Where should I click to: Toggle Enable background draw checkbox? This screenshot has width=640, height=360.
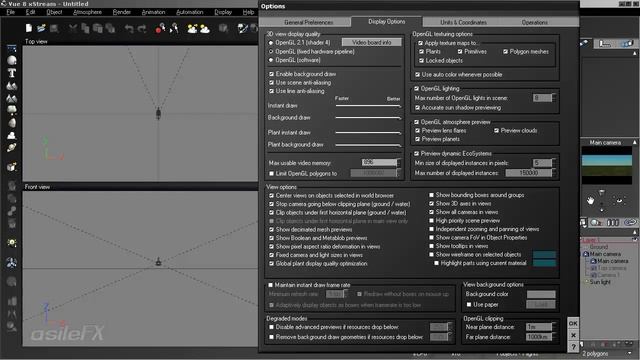coord(271,74)
